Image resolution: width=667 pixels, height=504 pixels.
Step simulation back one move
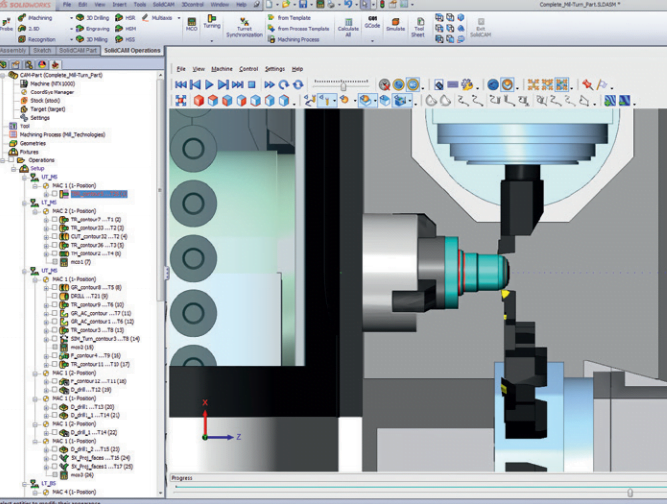tap(195, 85)
